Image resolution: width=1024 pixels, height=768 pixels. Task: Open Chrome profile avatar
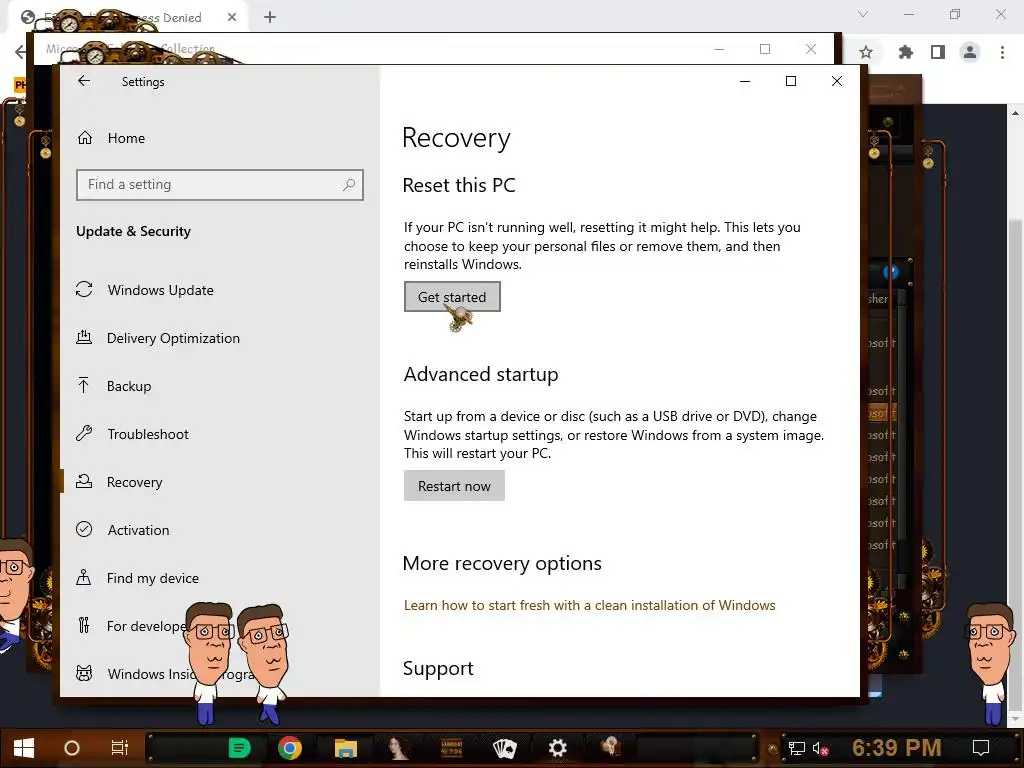point(970,52)
